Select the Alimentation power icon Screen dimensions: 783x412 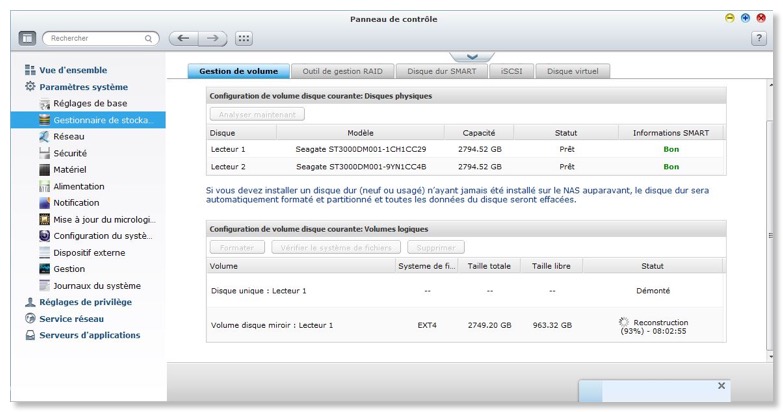point(44,186)
